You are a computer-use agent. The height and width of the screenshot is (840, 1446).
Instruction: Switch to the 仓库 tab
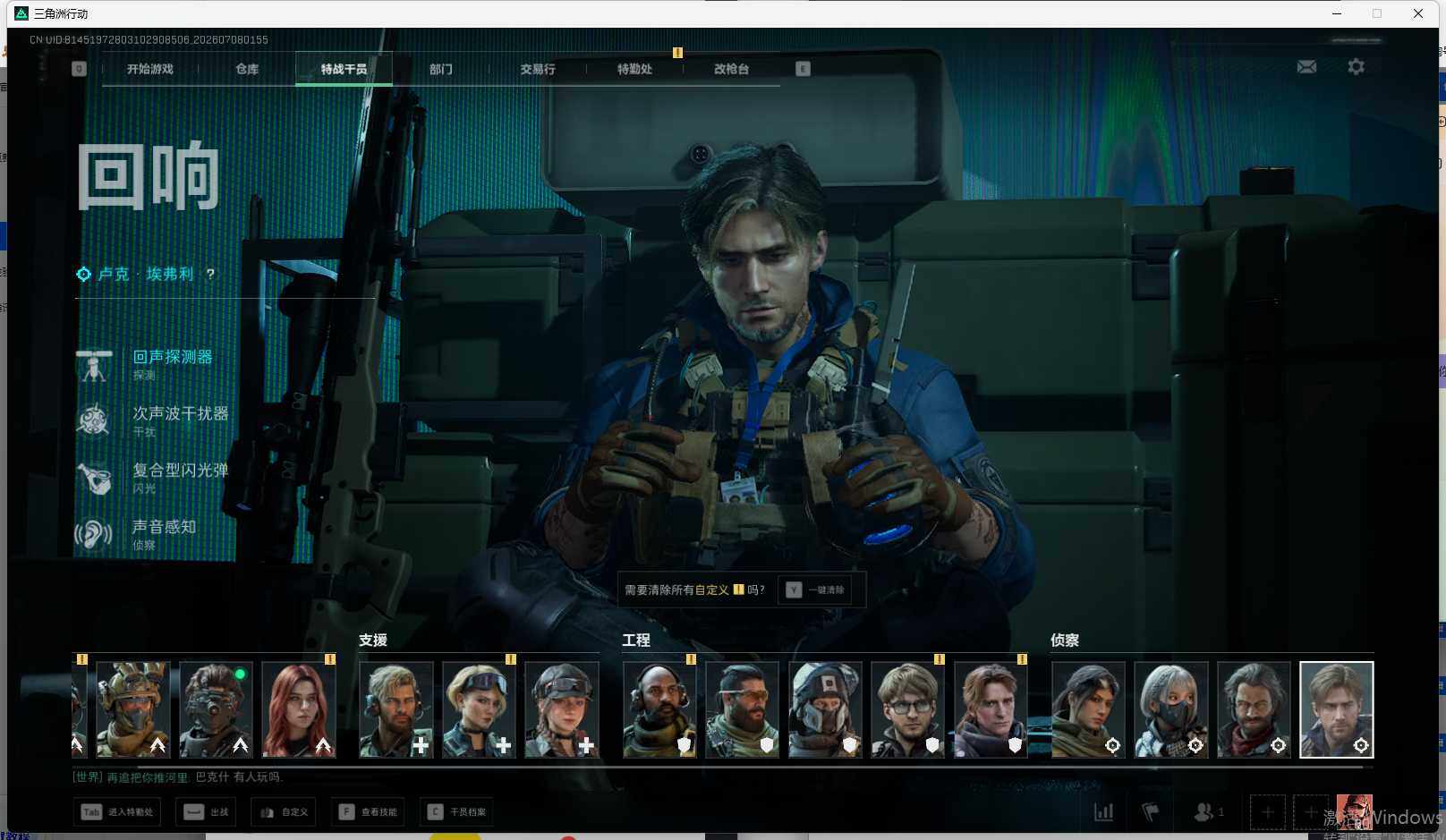247,69
